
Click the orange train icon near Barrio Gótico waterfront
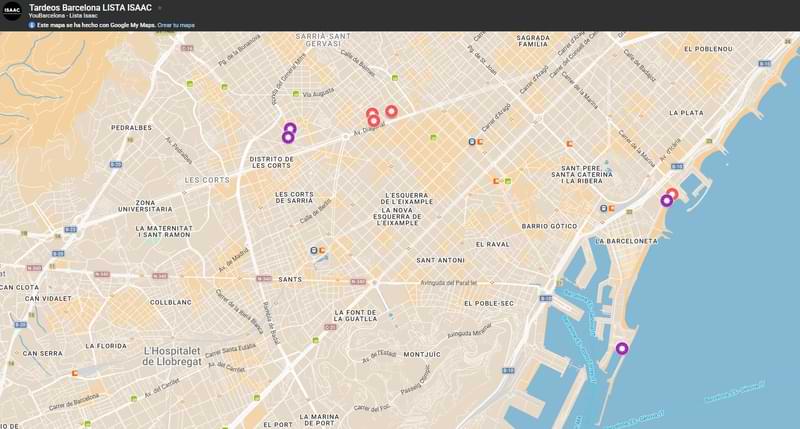(x=612, y=208)
